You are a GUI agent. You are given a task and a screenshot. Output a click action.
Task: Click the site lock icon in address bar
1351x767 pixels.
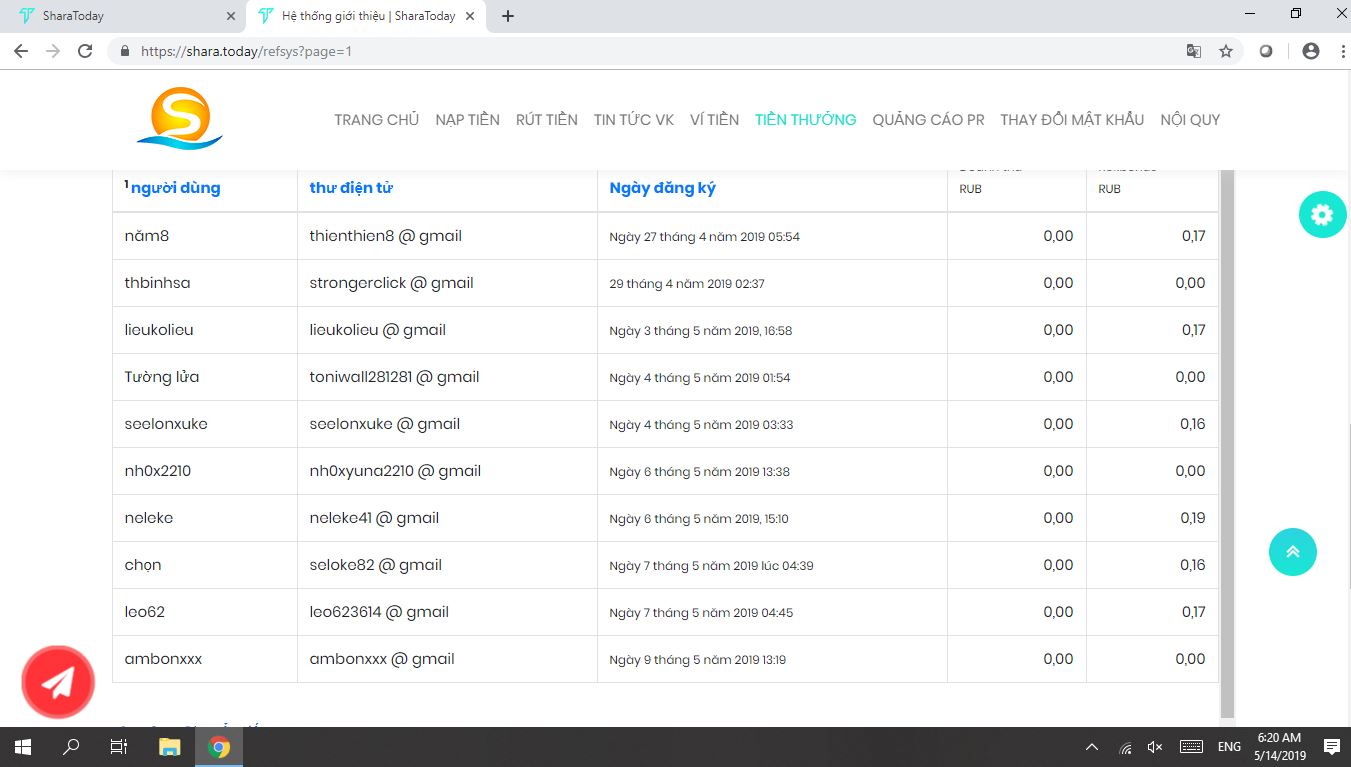pyautogui.click(x=125, y=51)
